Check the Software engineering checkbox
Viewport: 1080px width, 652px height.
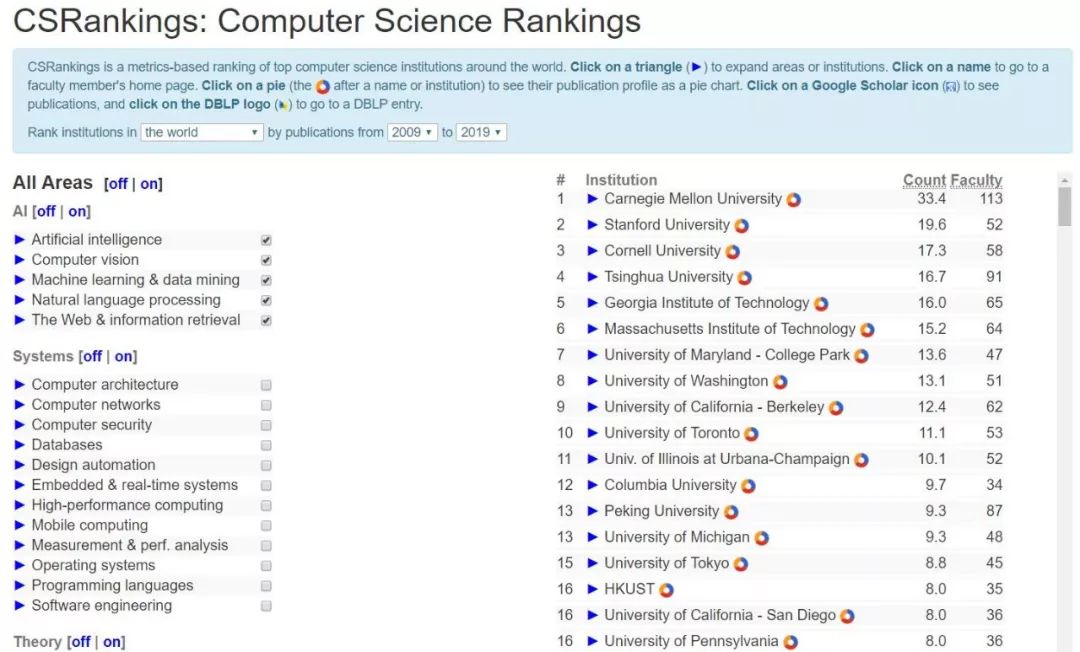tap(266, 606)
